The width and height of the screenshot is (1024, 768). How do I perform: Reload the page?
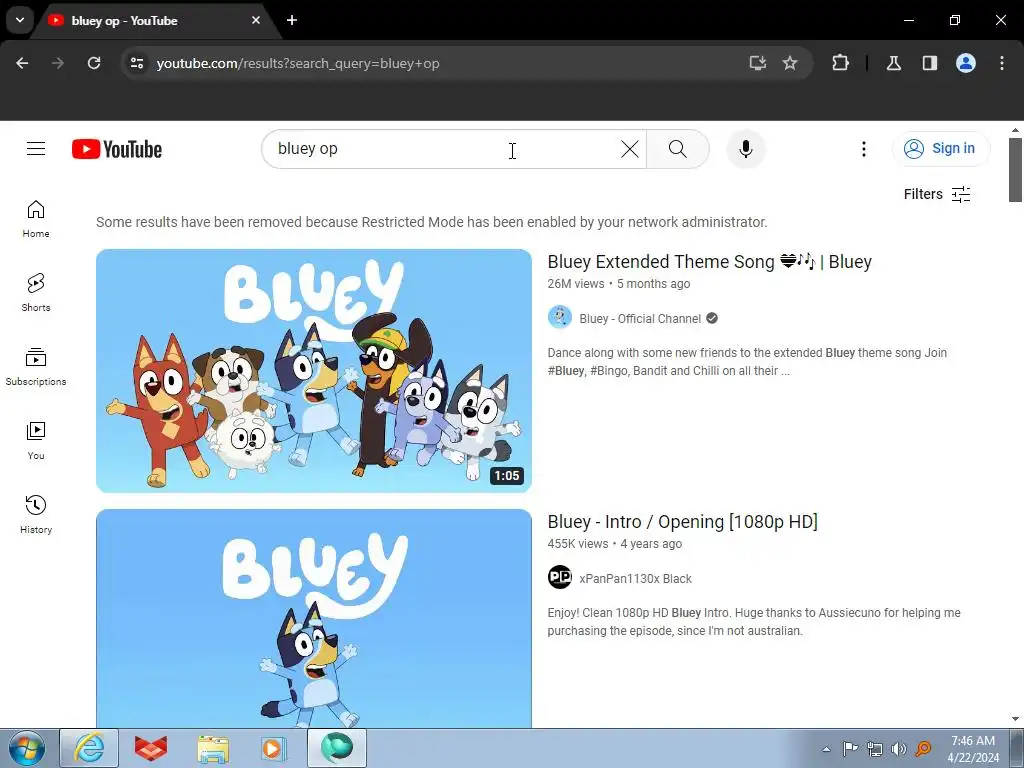point(94,63)
